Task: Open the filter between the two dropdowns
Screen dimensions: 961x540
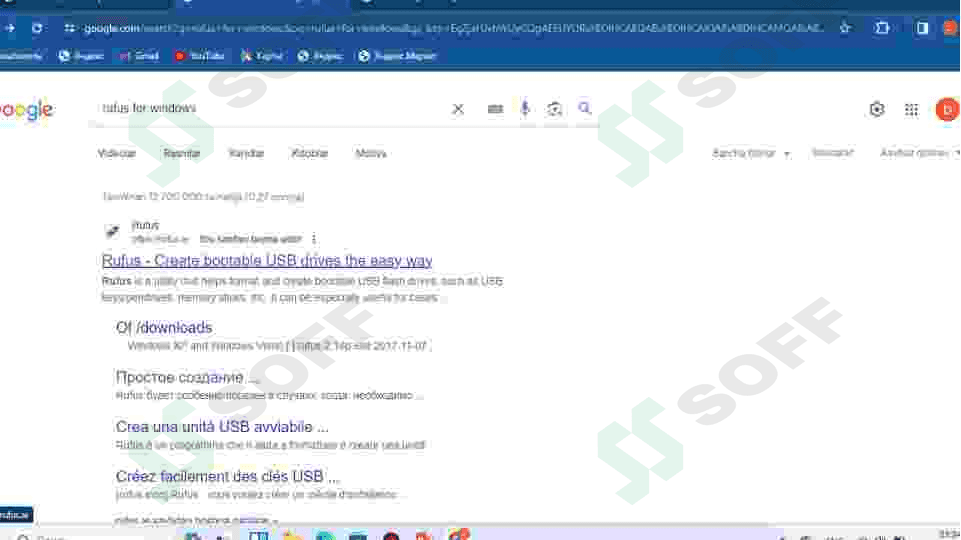Action: coord(832,153)
